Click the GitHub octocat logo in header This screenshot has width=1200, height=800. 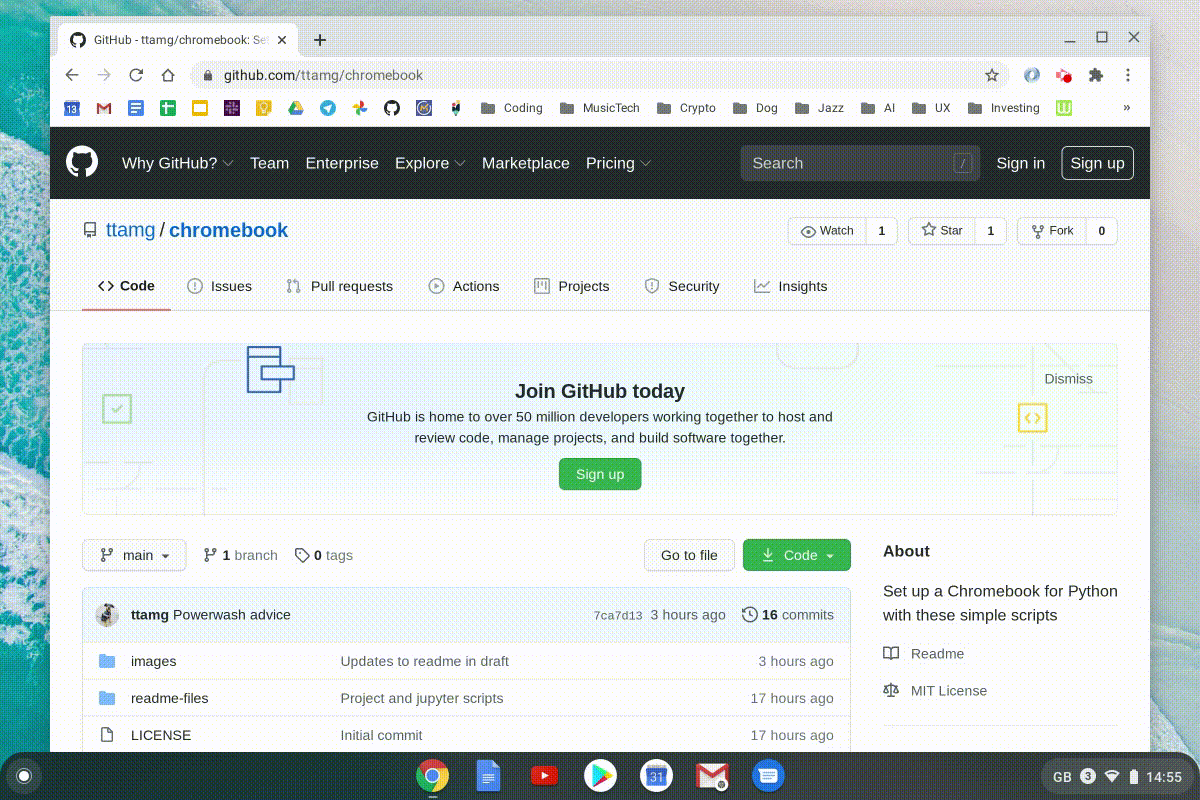pyautogui.click(x=82, y=162)
